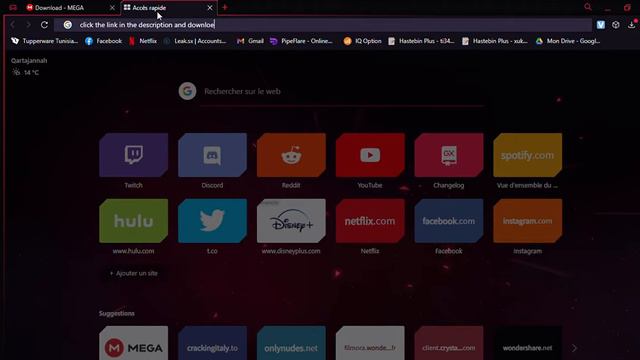Open the blue V extension icon
Viewport: 640px width, 360px height.
coord(600,25)
